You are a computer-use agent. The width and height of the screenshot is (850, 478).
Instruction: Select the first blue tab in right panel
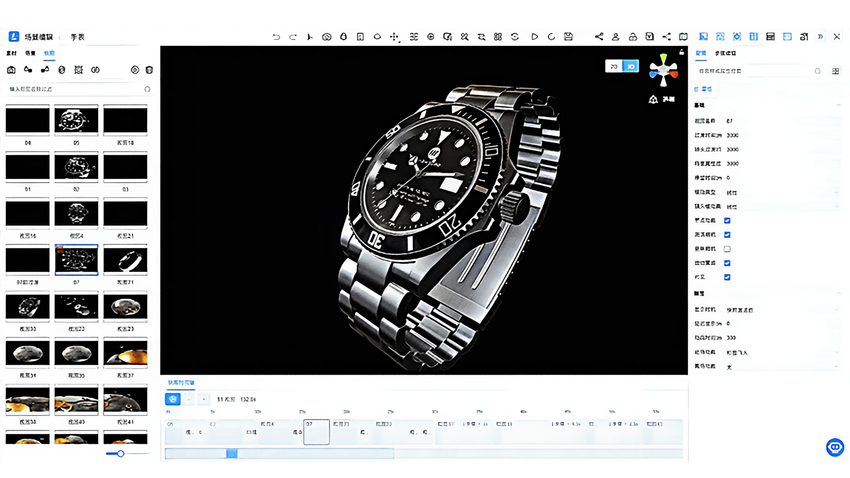click(701, 53)
